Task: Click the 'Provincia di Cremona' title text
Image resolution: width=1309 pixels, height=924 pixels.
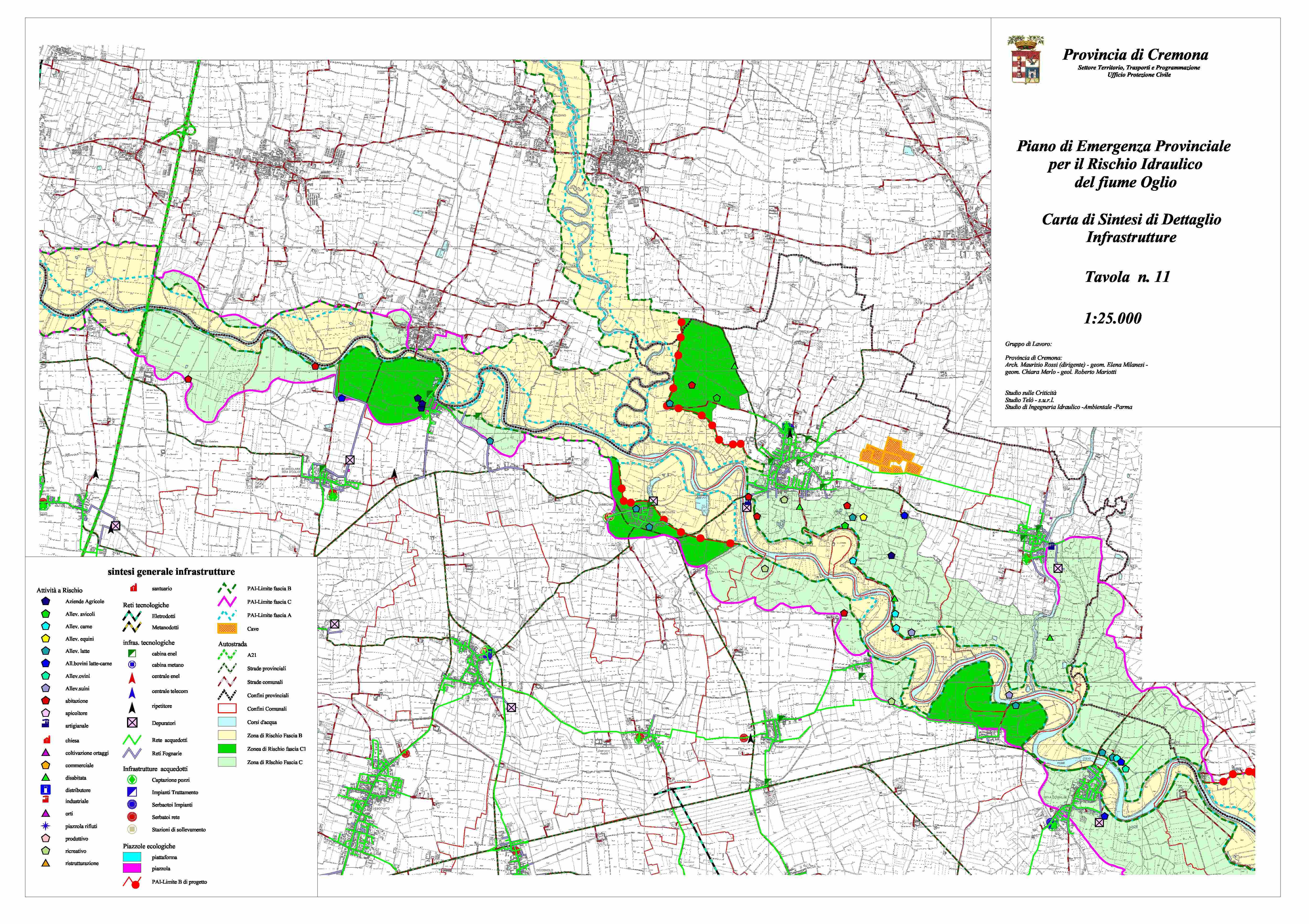Action: pos(1135,55)
